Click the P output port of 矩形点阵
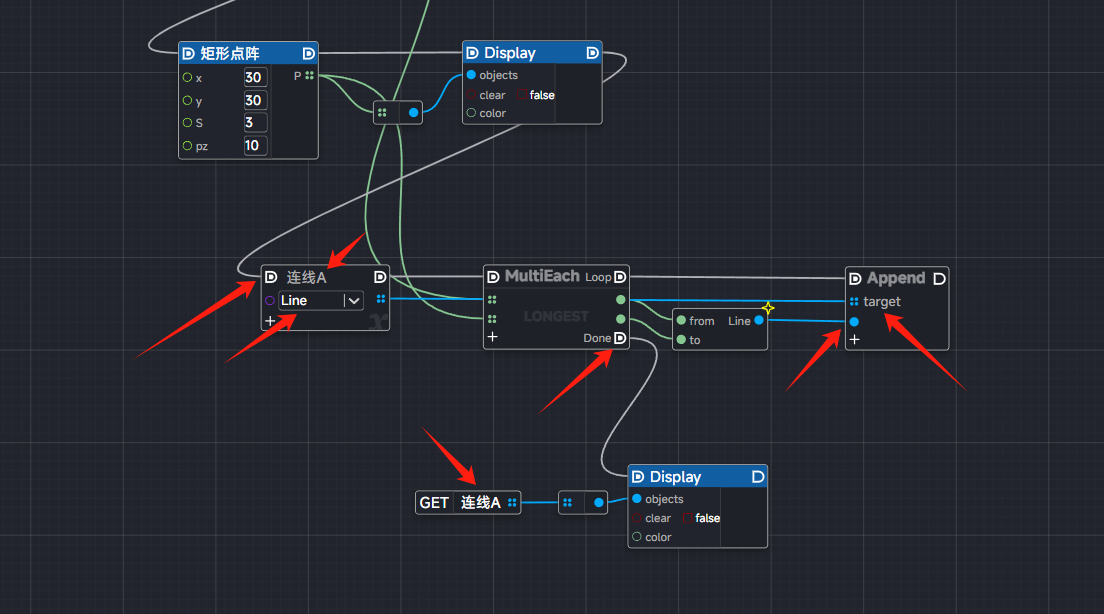1104x614 pixels. coord(310,76)
